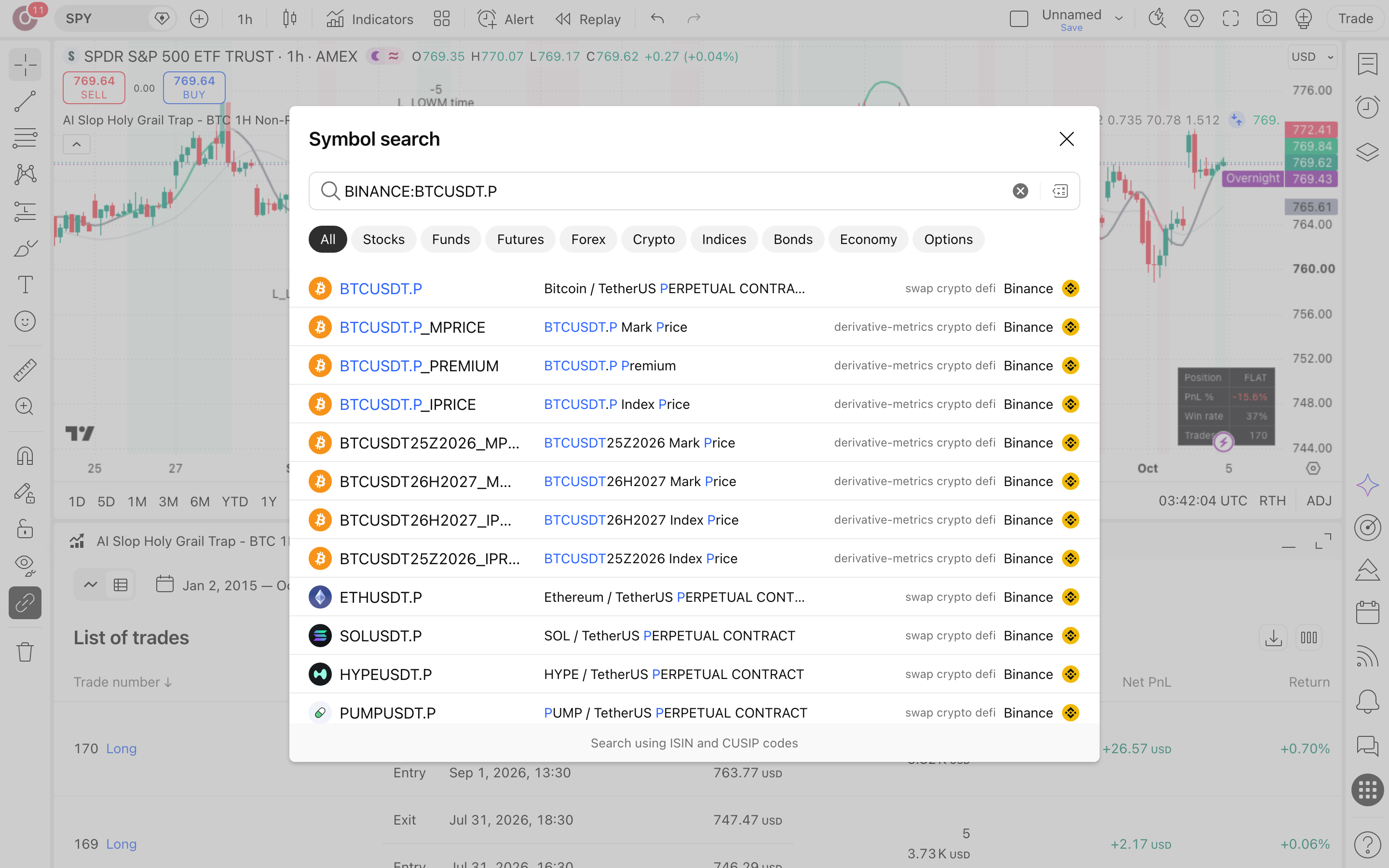The image size is (1389, 868).
Task: Select the Stocks filter tab
Action: [x=383, y=239]
